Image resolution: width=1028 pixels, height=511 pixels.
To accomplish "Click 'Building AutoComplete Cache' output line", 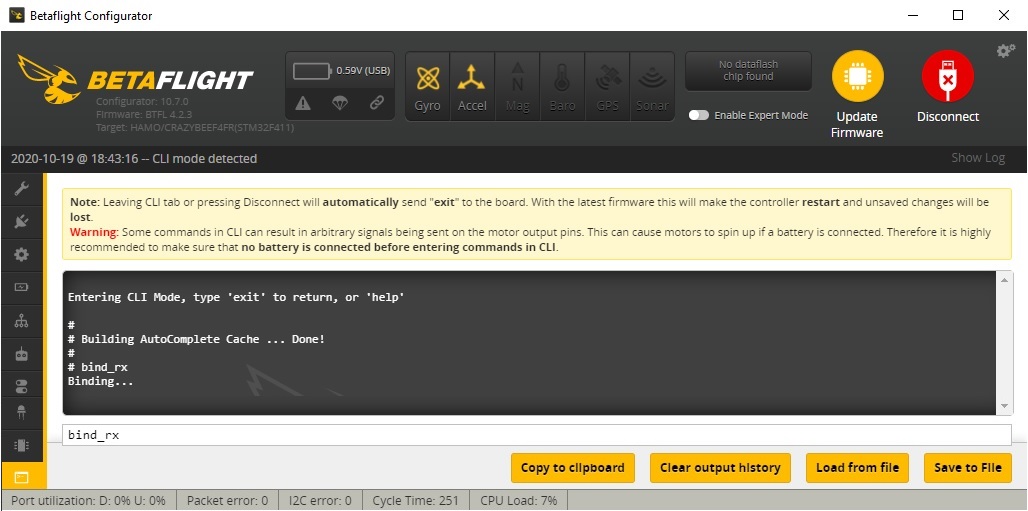I will tap(197, 339).
